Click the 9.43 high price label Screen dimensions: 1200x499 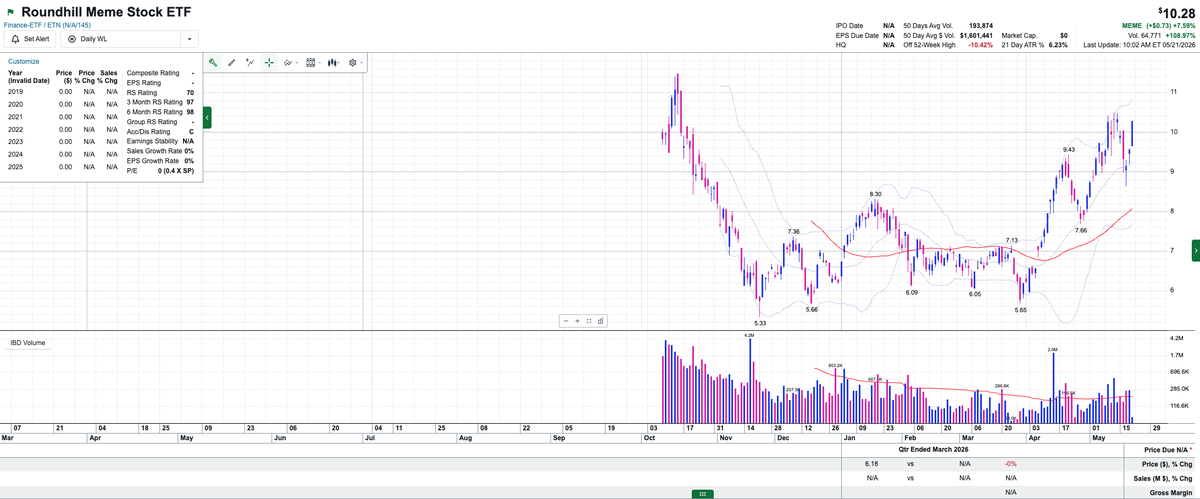1068,149
